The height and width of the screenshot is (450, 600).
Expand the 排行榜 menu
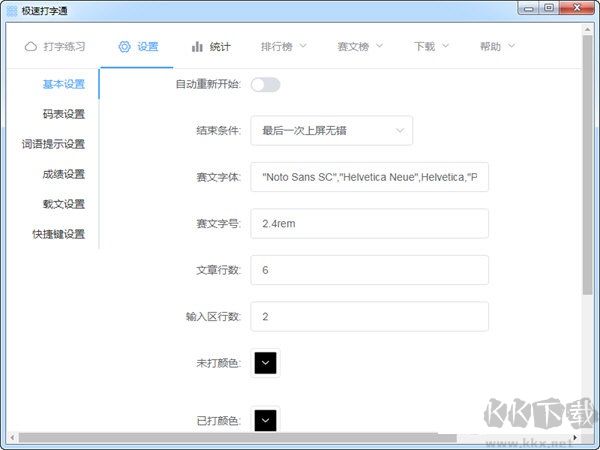(283, 46)
